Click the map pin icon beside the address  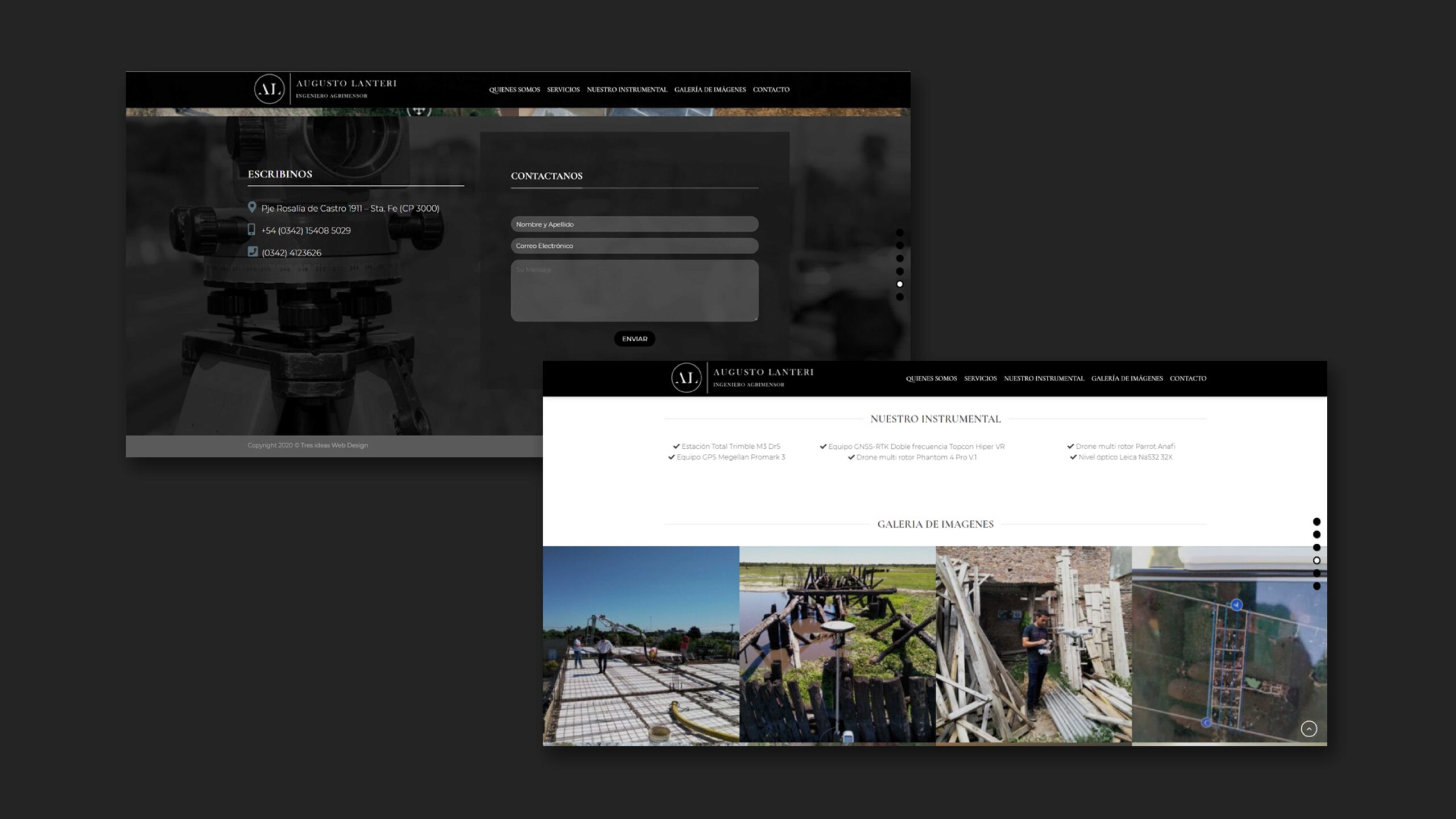(252, 208)
